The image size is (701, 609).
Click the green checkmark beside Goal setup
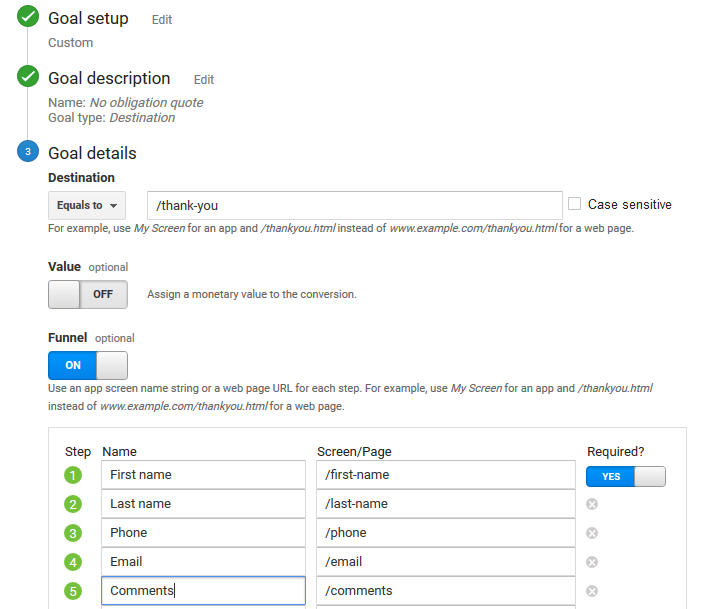coord(28,17)
